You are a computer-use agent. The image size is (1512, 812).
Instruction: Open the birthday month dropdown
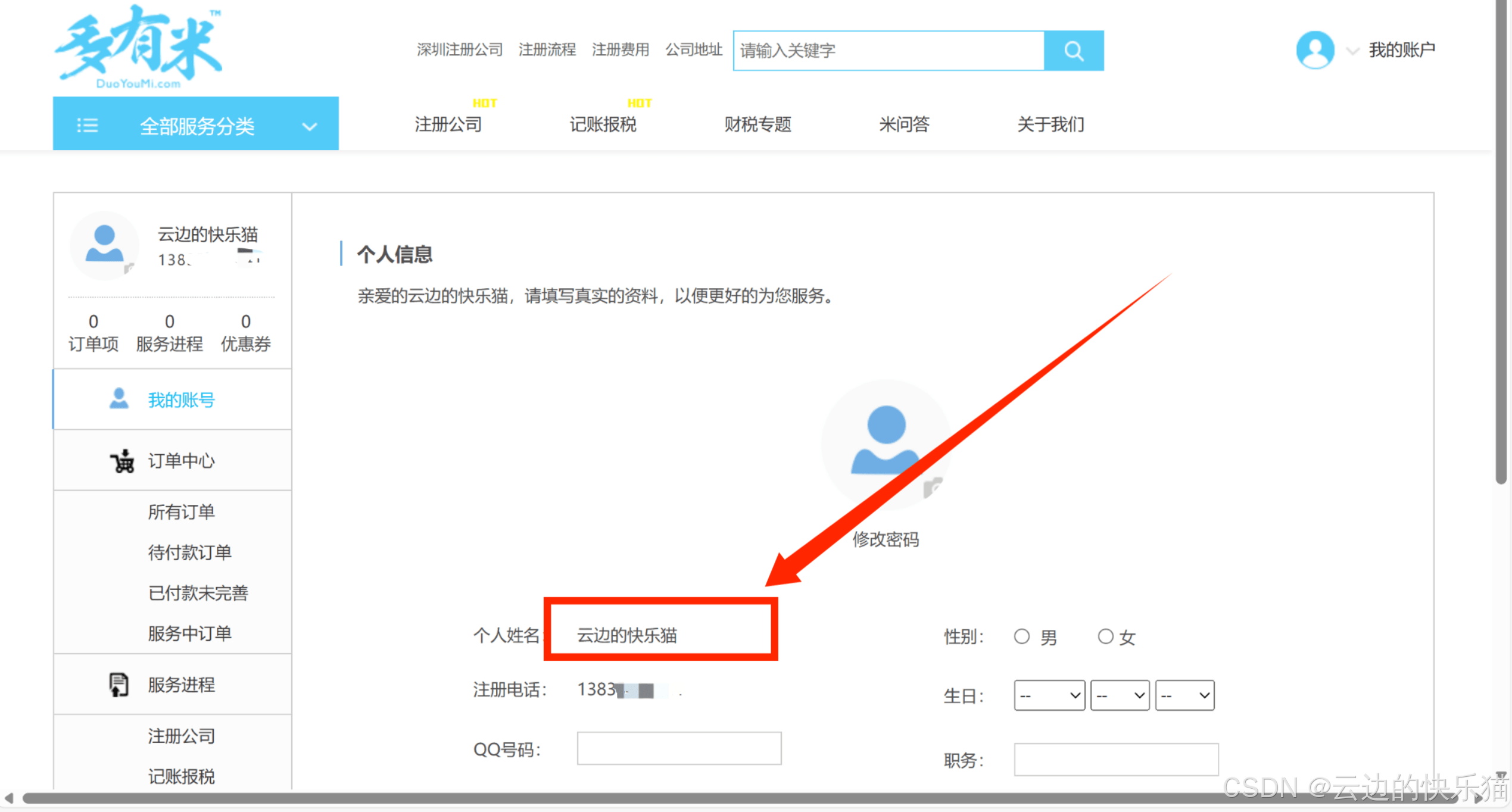(1120, 695)
